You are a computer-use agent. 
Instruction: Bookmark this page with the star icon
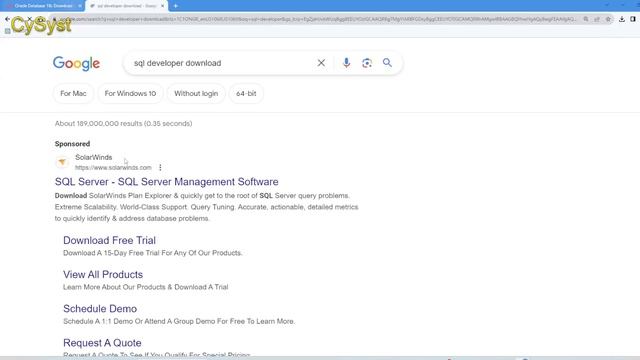(x=608, y=19)
